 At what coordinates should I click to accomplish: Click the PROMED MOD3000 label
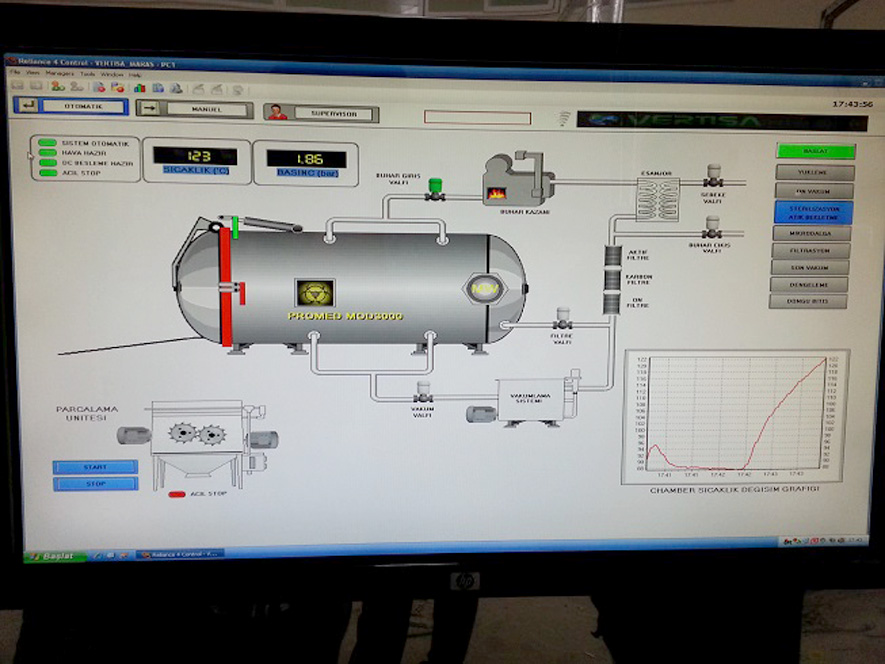[x=345, y=316]
